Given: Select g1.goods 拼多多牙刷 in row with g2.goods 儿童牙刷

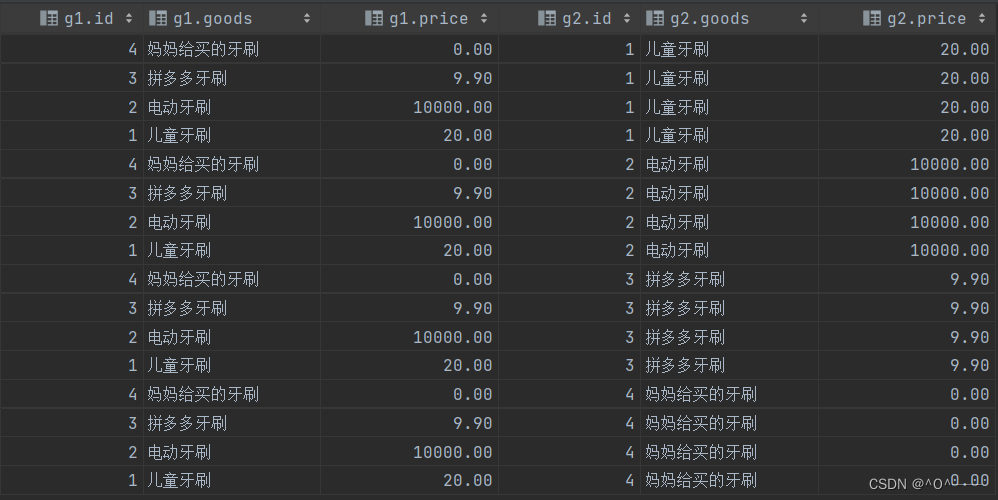Looking at the screenshot, I should coord(187,78).
